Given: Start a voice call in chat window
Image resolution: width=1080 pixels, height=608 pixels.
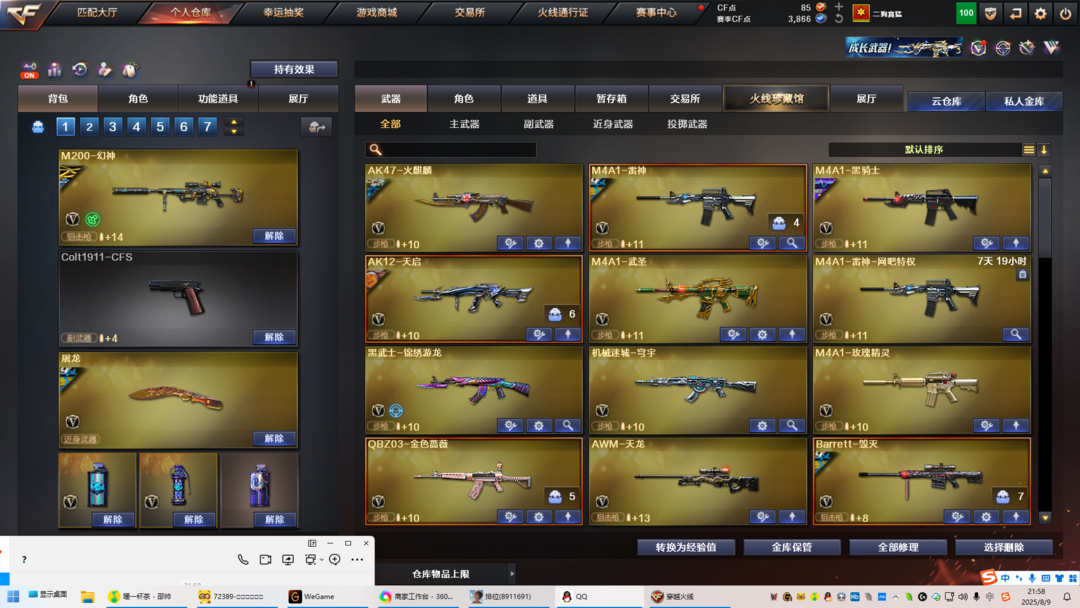Looking at the screenshot, I should 243,560.
